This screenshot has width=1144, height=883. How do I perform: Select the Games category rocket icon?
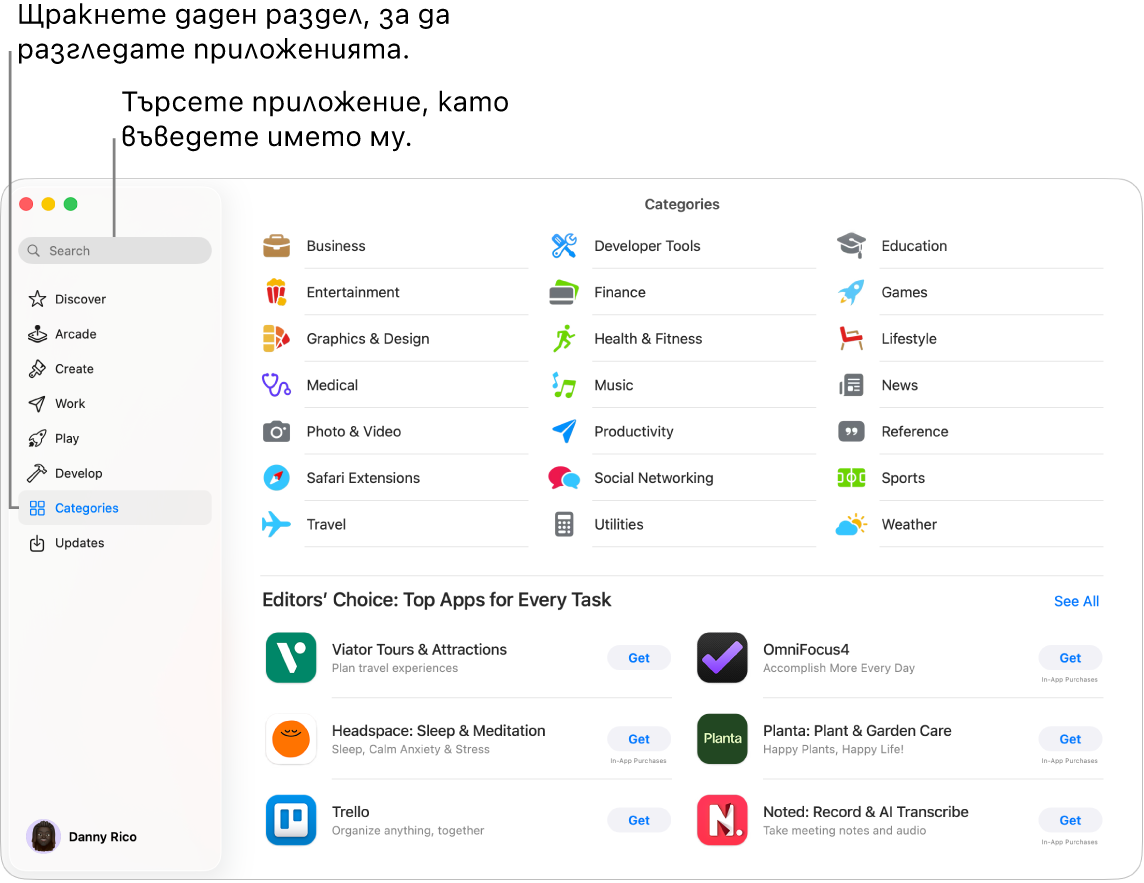(851, 292)
